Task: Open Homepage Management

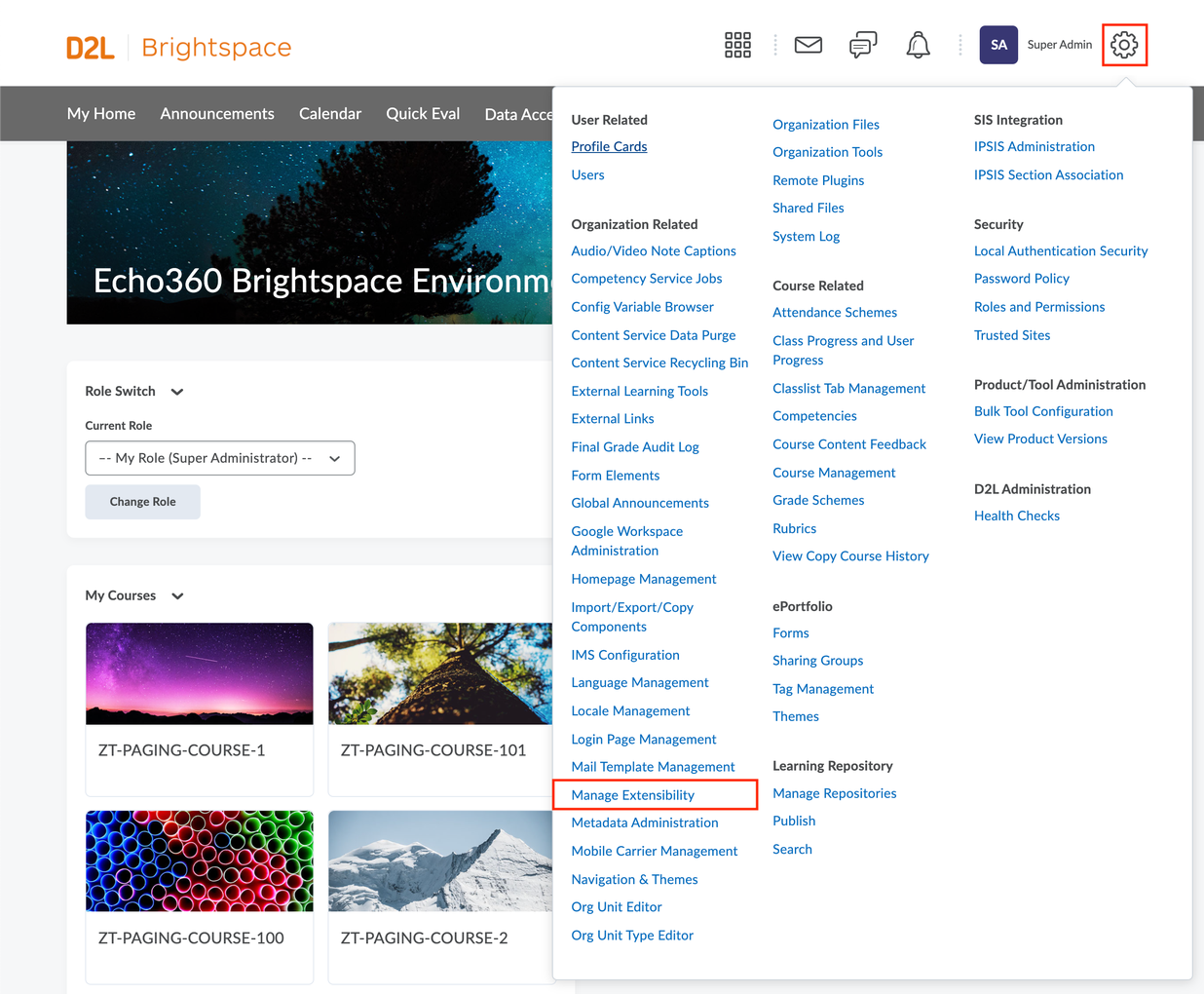Action: click(644, 579)
